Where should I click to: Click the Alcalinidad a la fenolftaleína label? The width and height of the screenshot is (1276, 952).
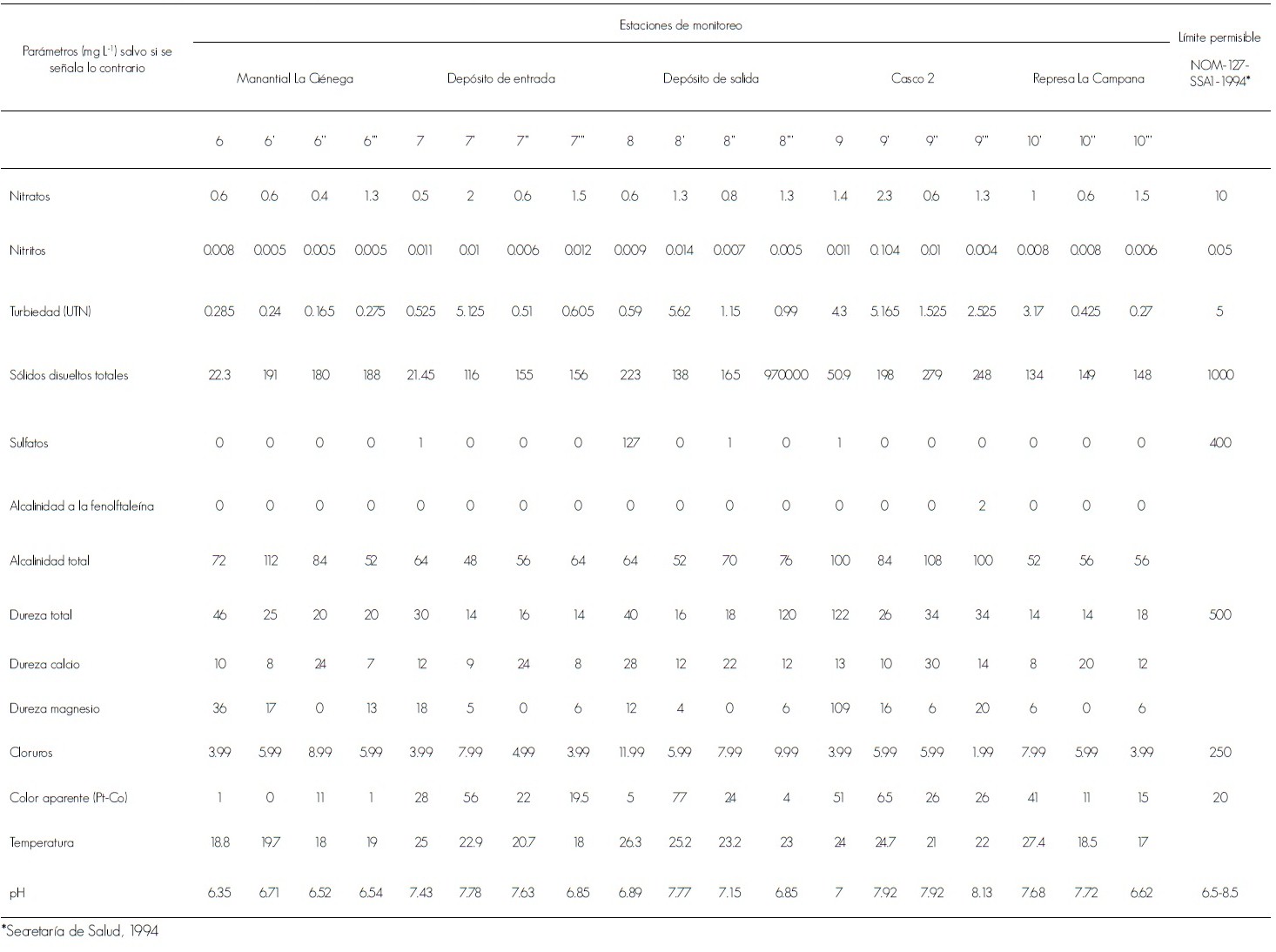(82, 506)
